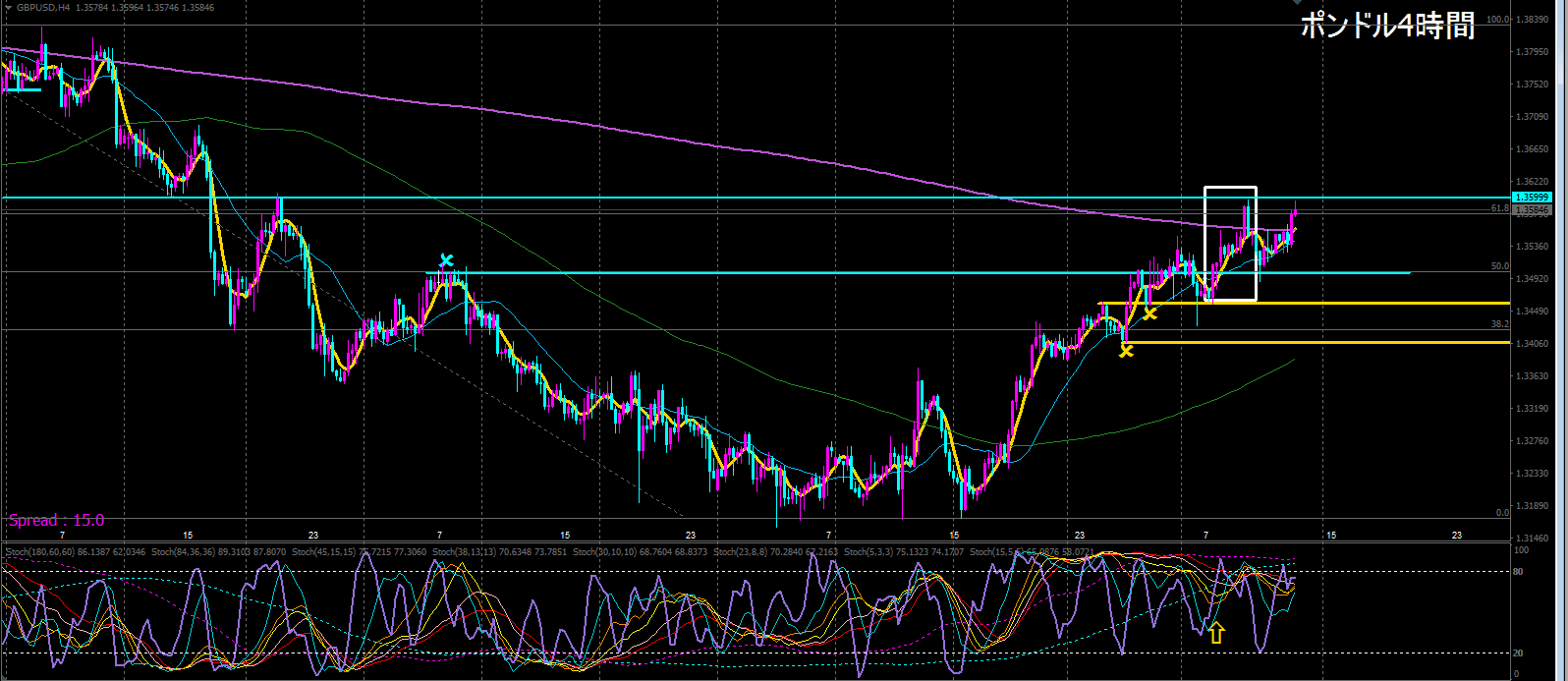Click 1.32330 on the price axis

tap(1534, 474)
